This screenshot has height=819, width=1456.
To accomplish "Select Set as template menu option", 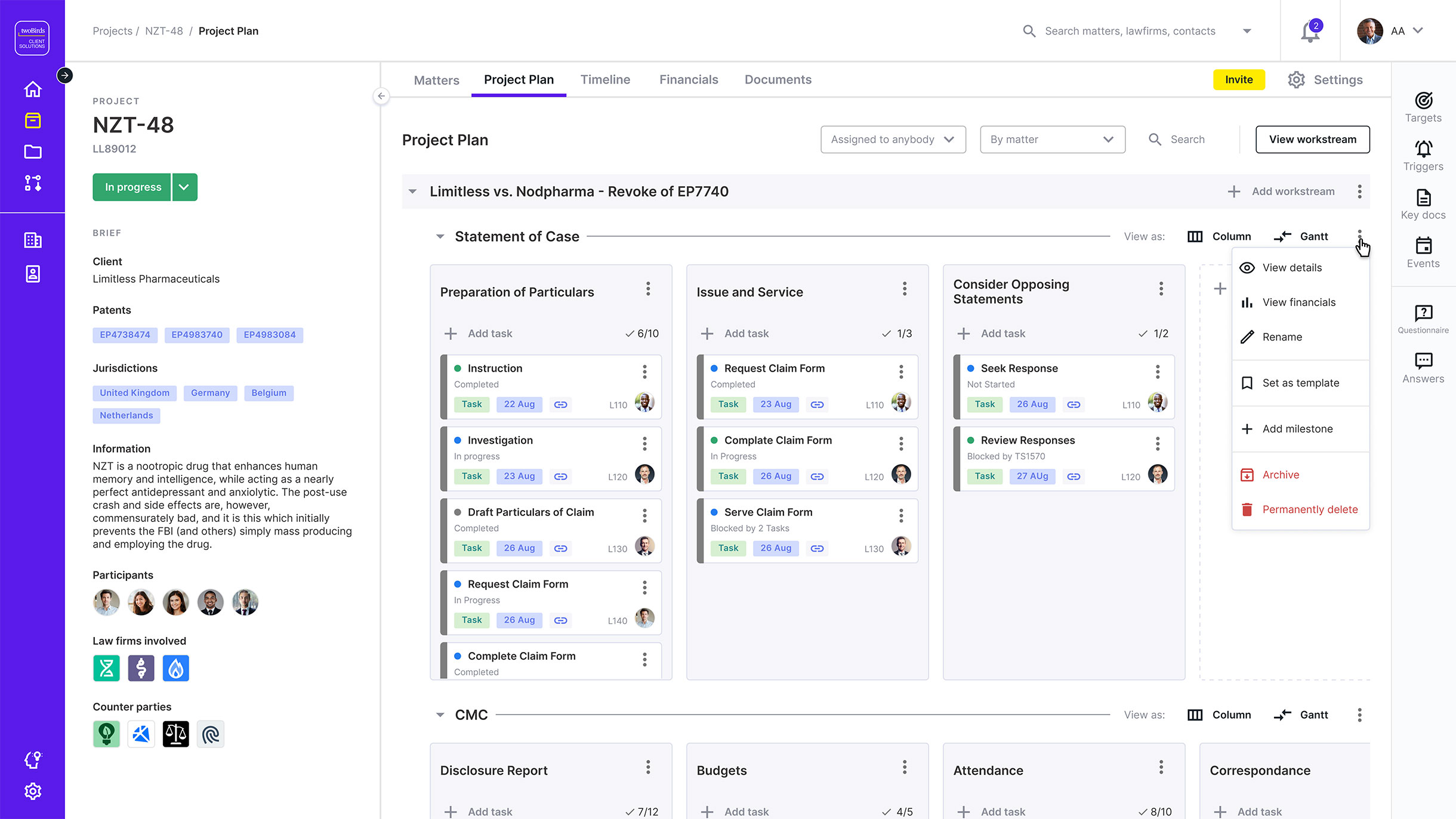I will [1301, 383].
